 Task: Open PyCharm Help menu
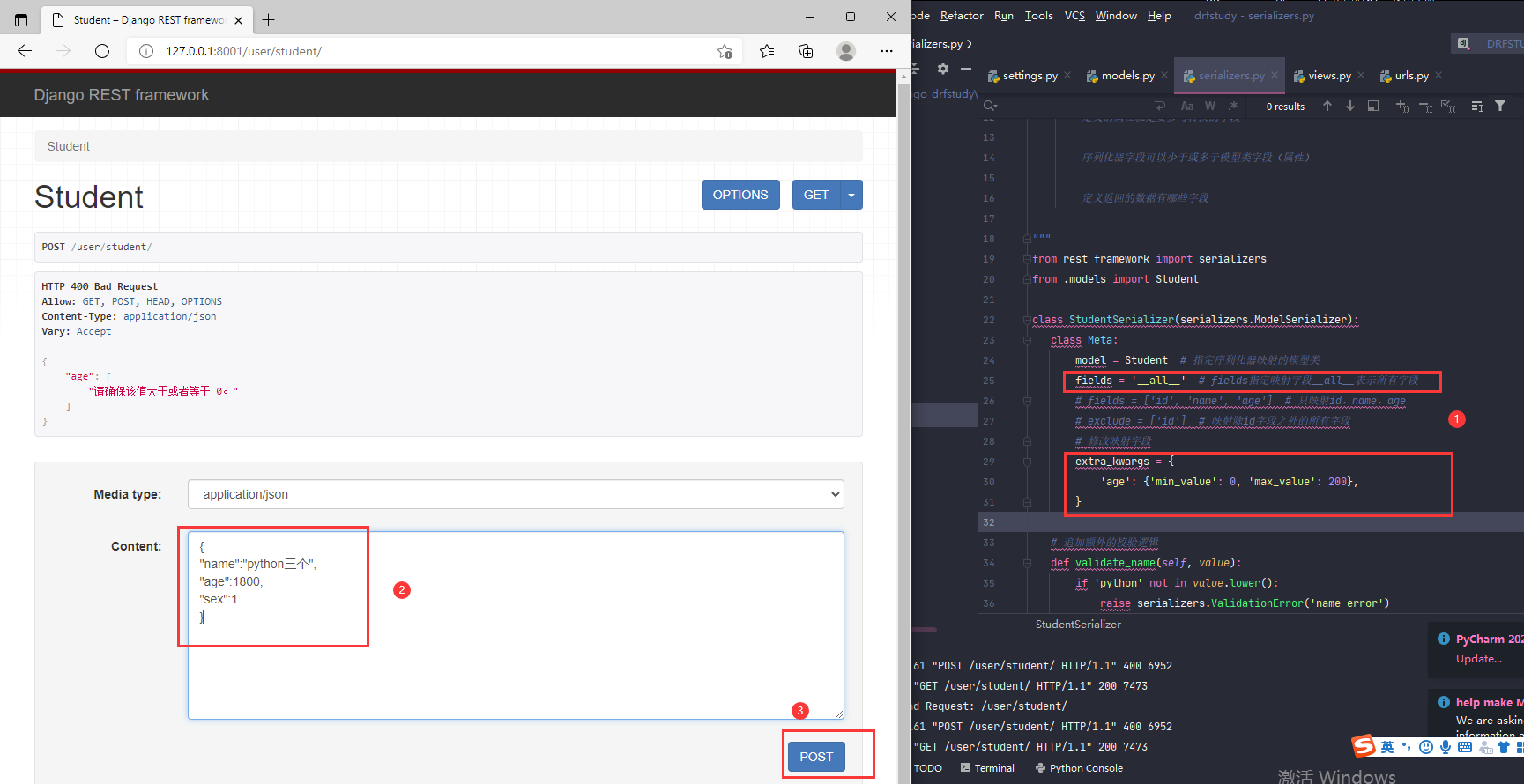[x=1159, y=16]
